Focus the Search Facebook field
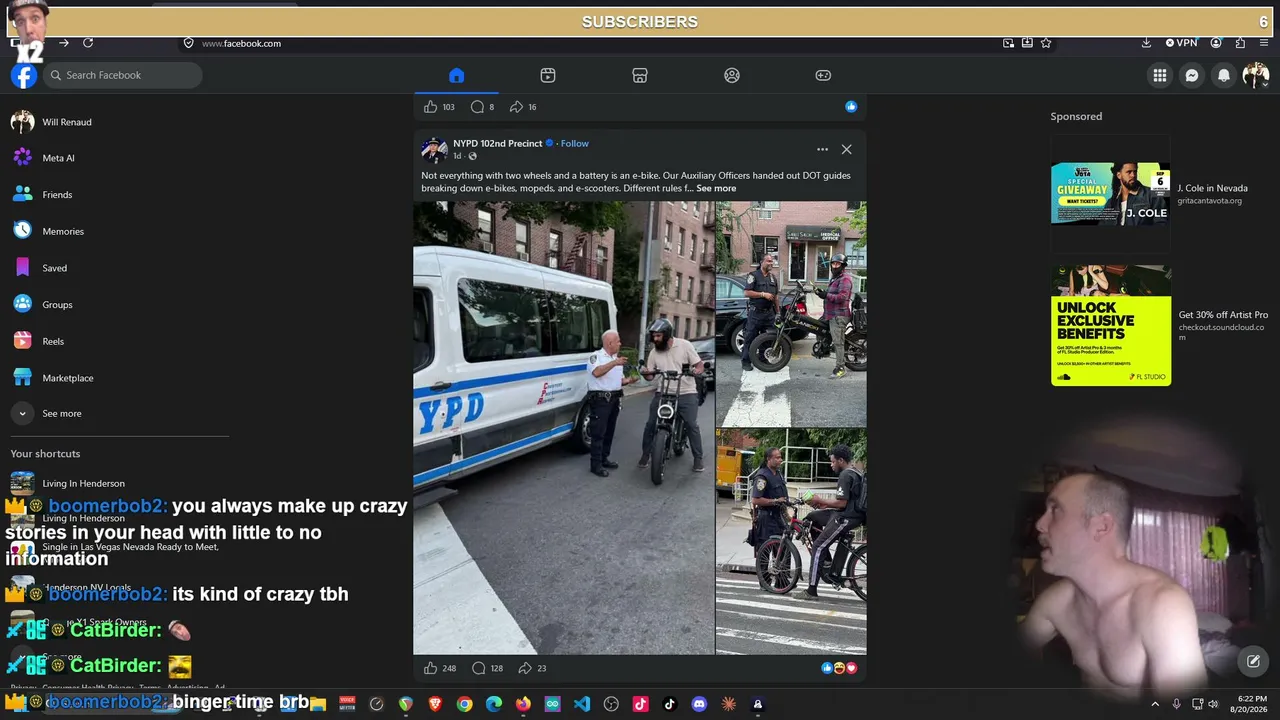The width and height of the screenshot is (1280, 720). [122, 75]
